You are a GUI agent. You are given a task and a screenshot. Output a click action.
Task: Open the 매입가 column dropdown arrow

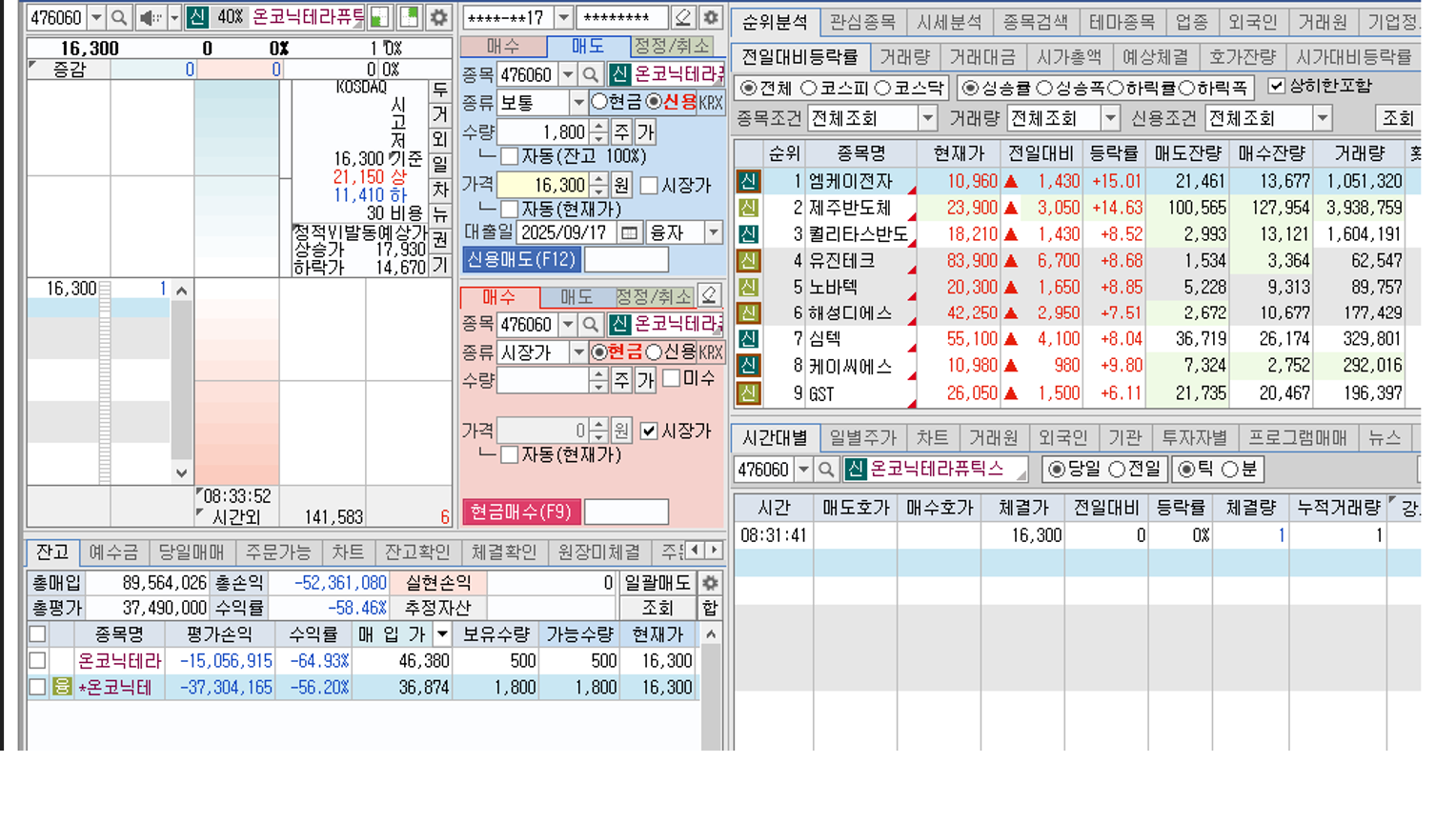click(x=441, y=633)
